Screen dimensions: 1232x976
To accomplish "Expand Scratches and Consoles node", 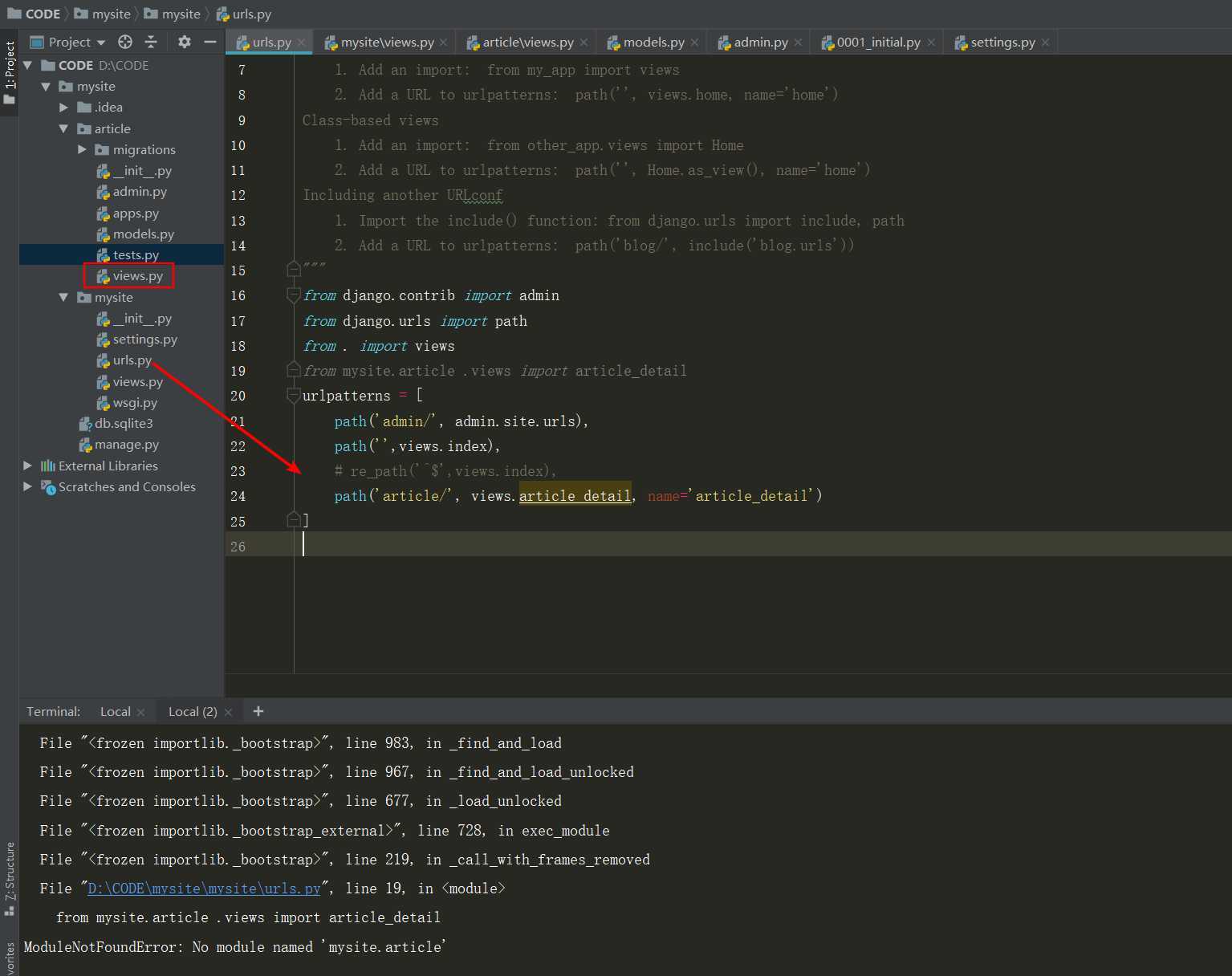I will (28, 486).
